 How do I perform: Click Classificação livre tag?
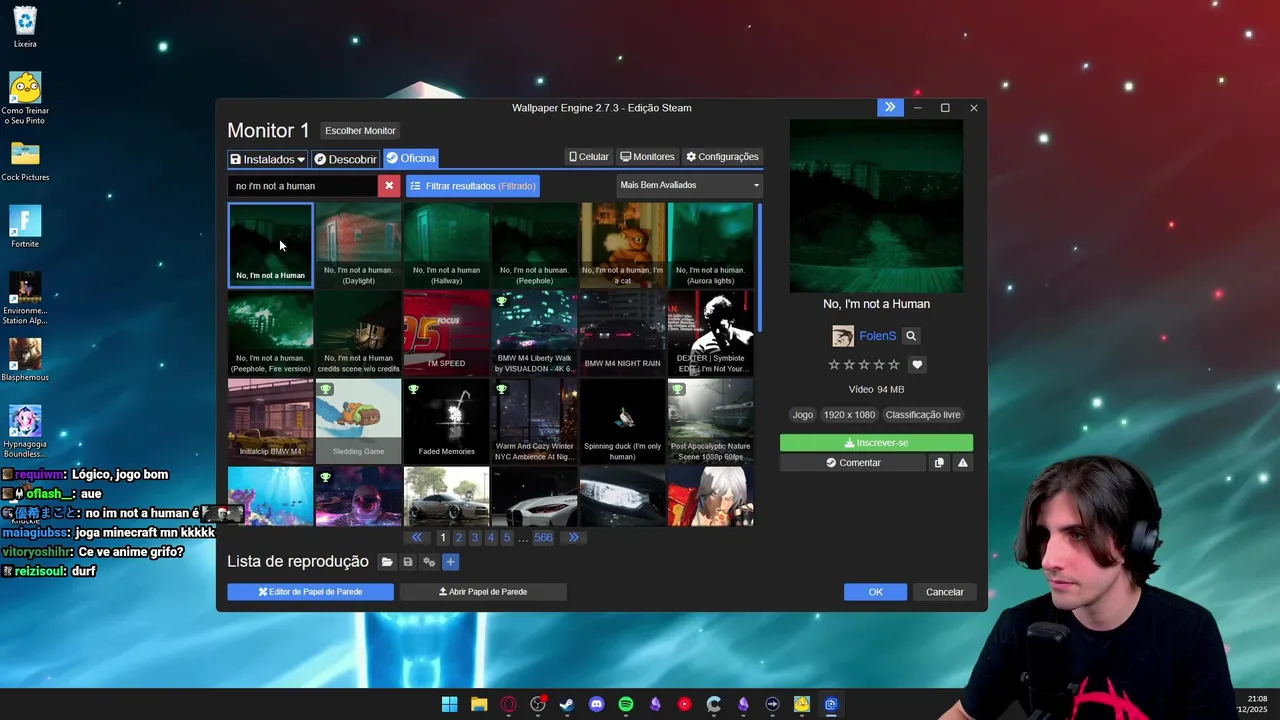(x=922, y=415)
